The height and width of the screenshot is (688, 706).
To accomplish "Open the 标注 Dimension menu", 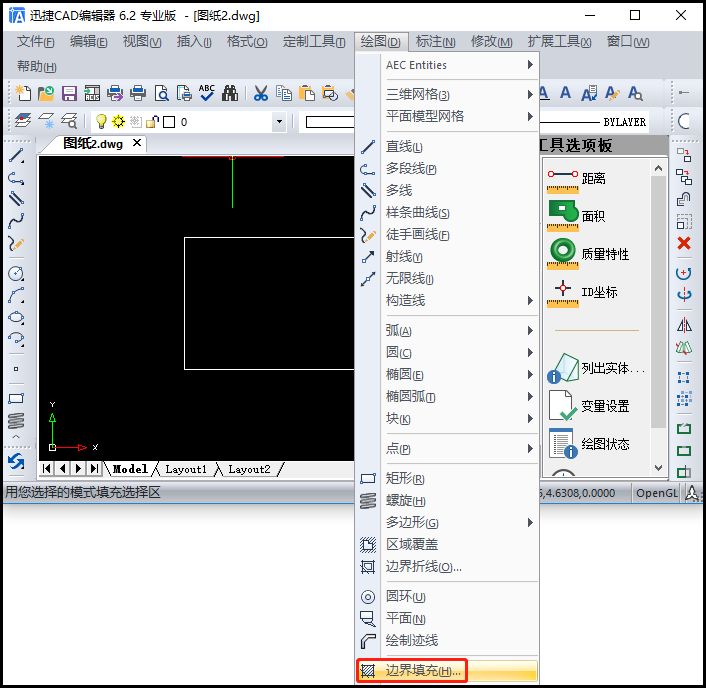I will (435, 41).
